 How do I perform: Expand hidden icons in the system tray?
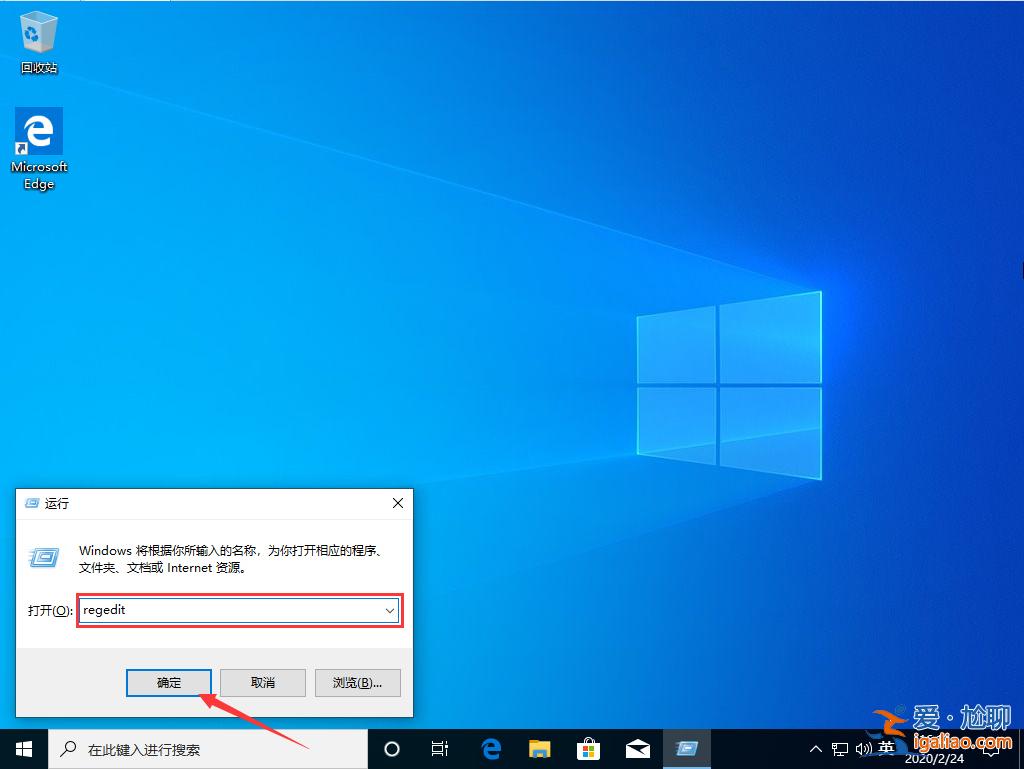click(x=816, y=748)
